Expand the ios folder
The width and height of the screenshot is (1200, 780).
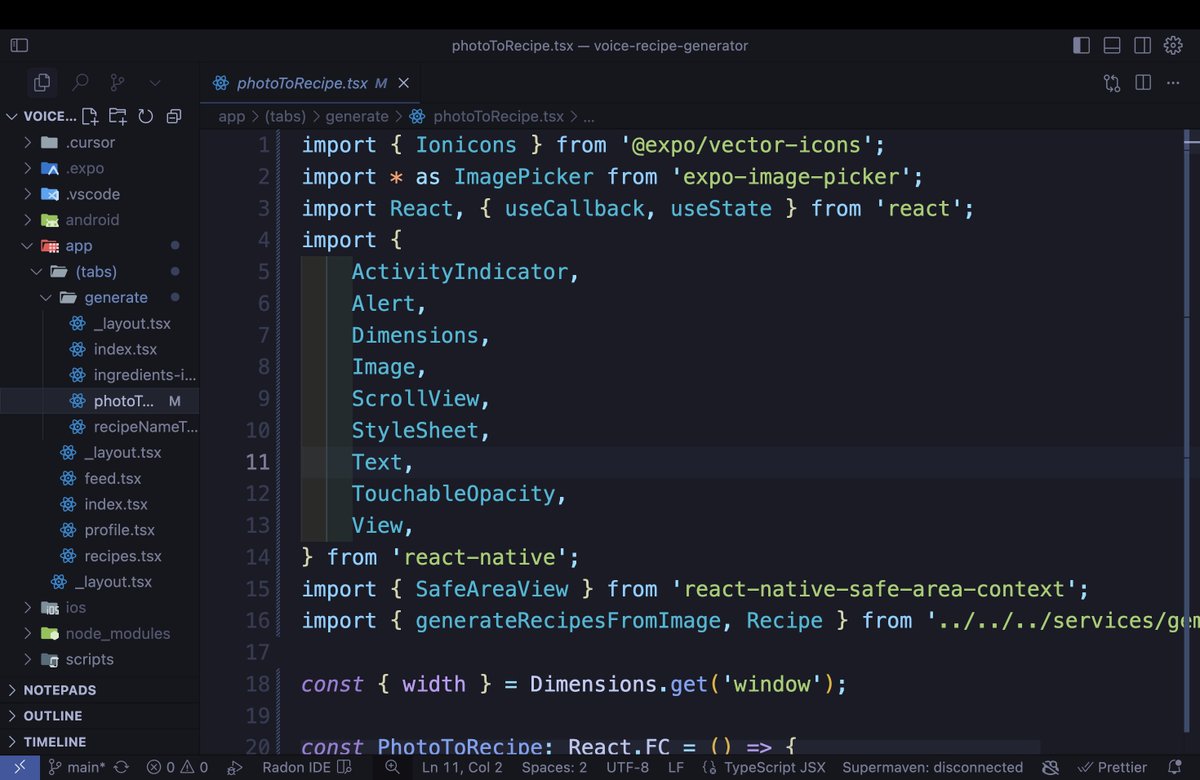[100, 608]
